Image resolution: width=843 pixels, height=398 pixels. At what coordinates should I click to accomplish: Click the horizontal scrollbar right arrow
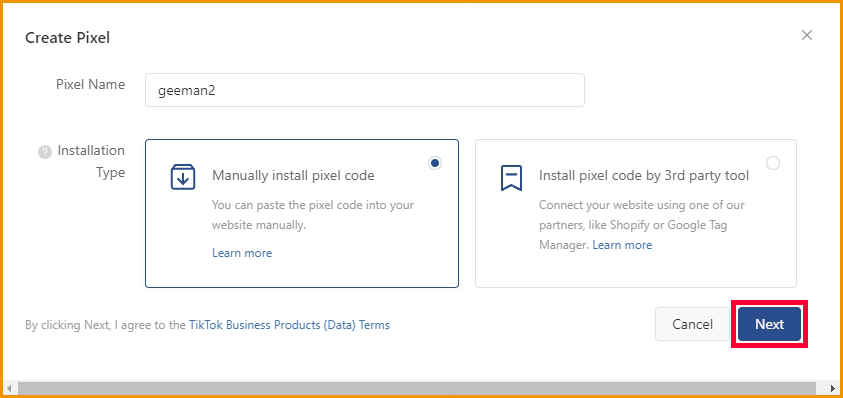[833, 388]
